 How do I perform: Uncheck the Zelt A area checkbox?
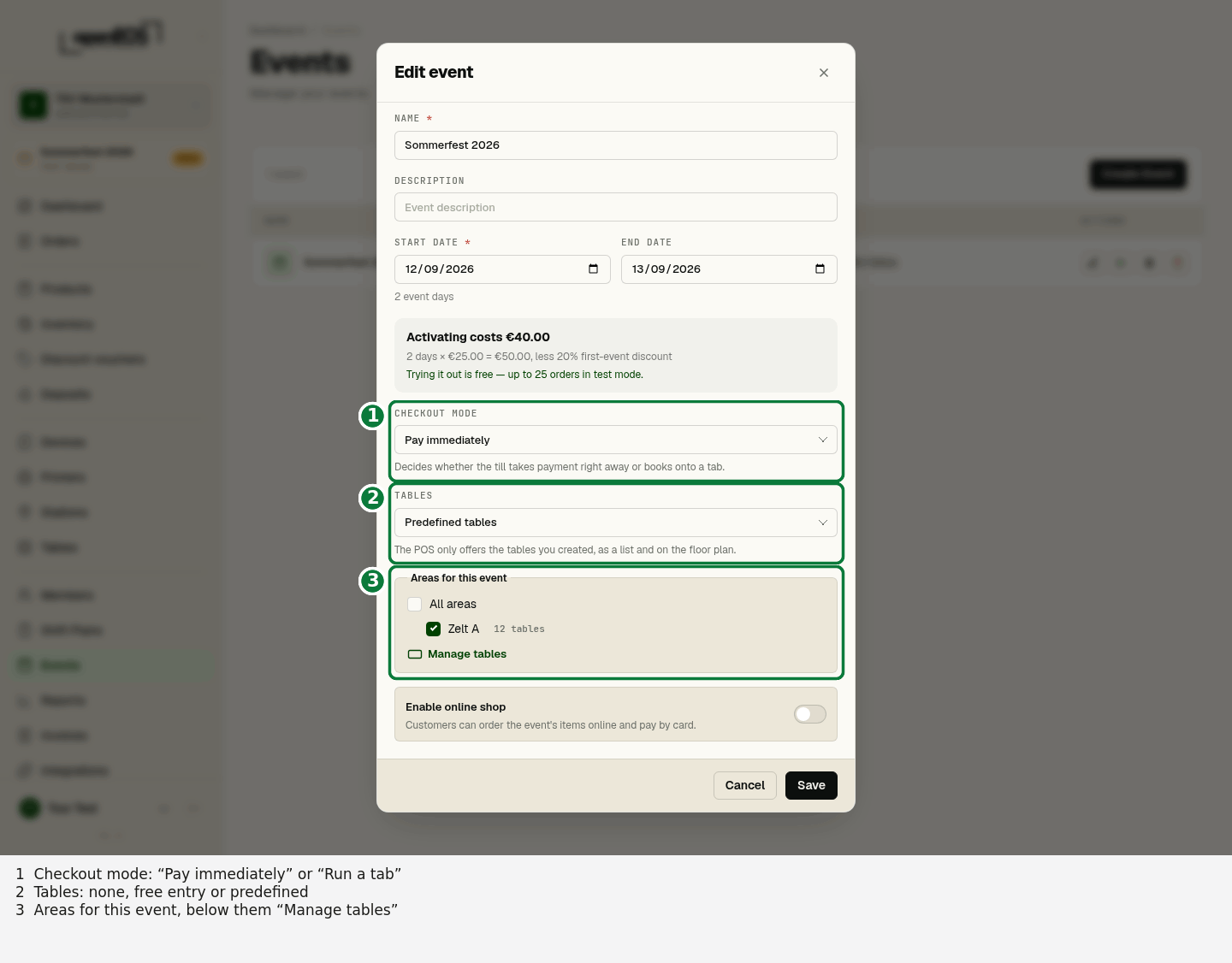pos(433,629)
